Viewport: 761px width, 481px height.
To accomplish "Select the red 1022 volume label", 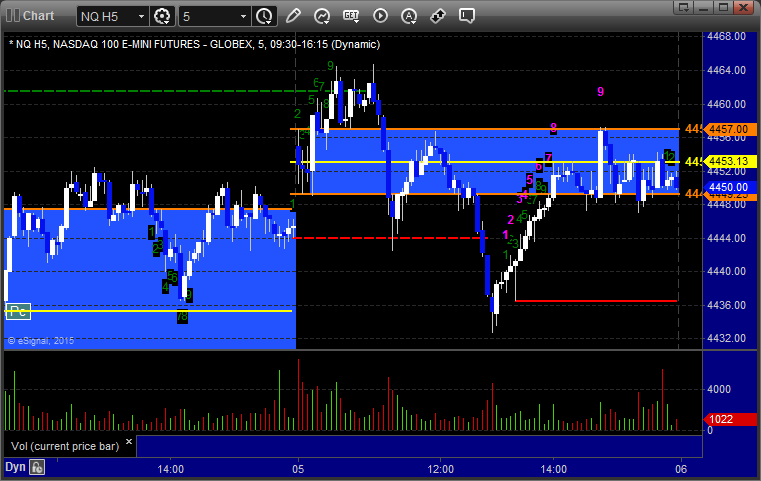I will (730, 419).
